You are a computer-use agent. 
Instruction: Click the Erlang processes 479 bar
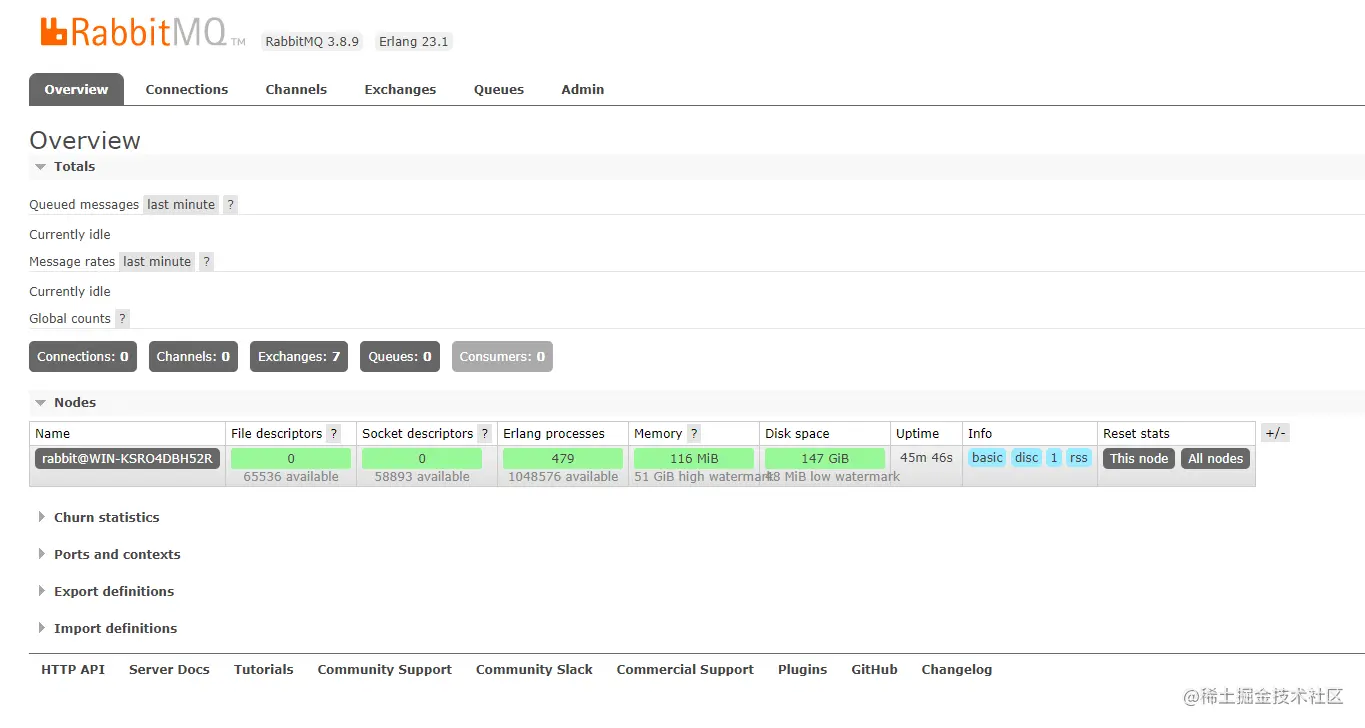[x=563, y=459]
